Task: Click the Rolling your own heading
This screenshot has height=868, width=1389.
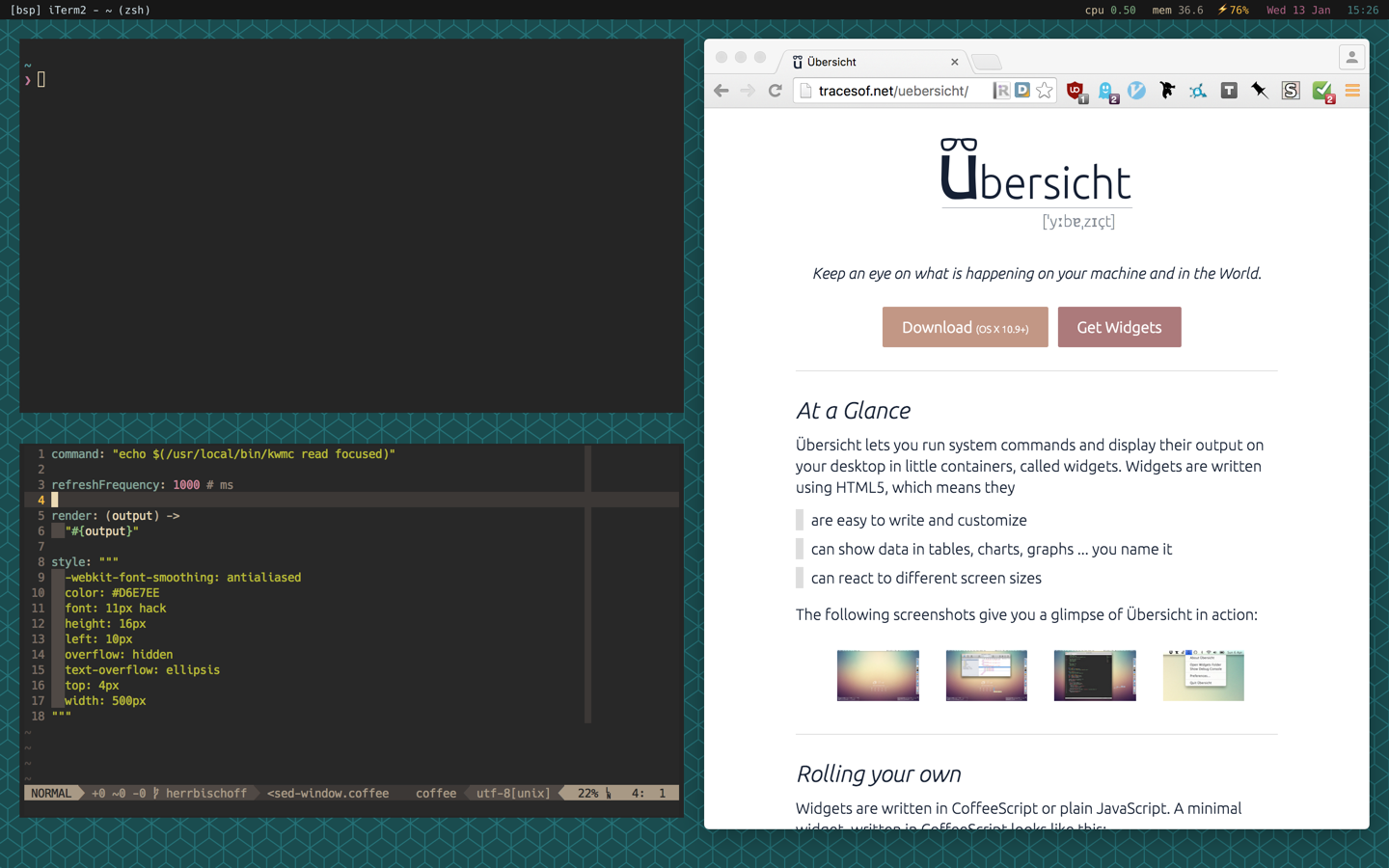Action: point(879,773)
